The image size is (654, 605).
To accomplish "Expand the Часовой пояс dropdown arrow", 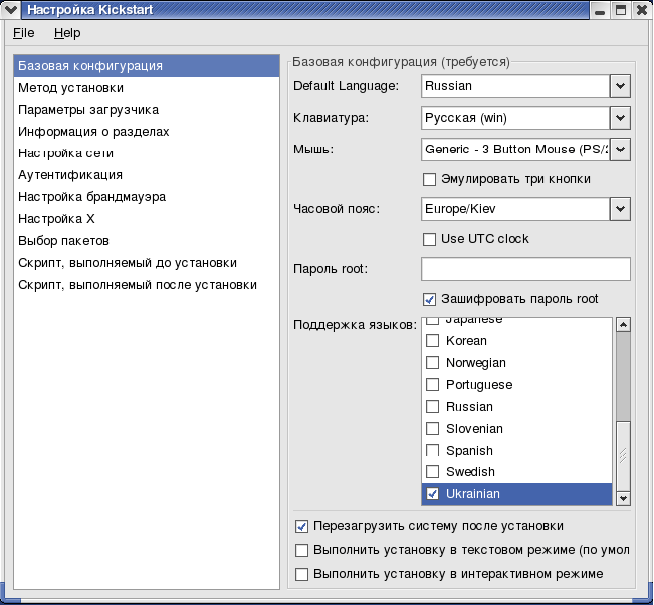I will click(620, 209).
